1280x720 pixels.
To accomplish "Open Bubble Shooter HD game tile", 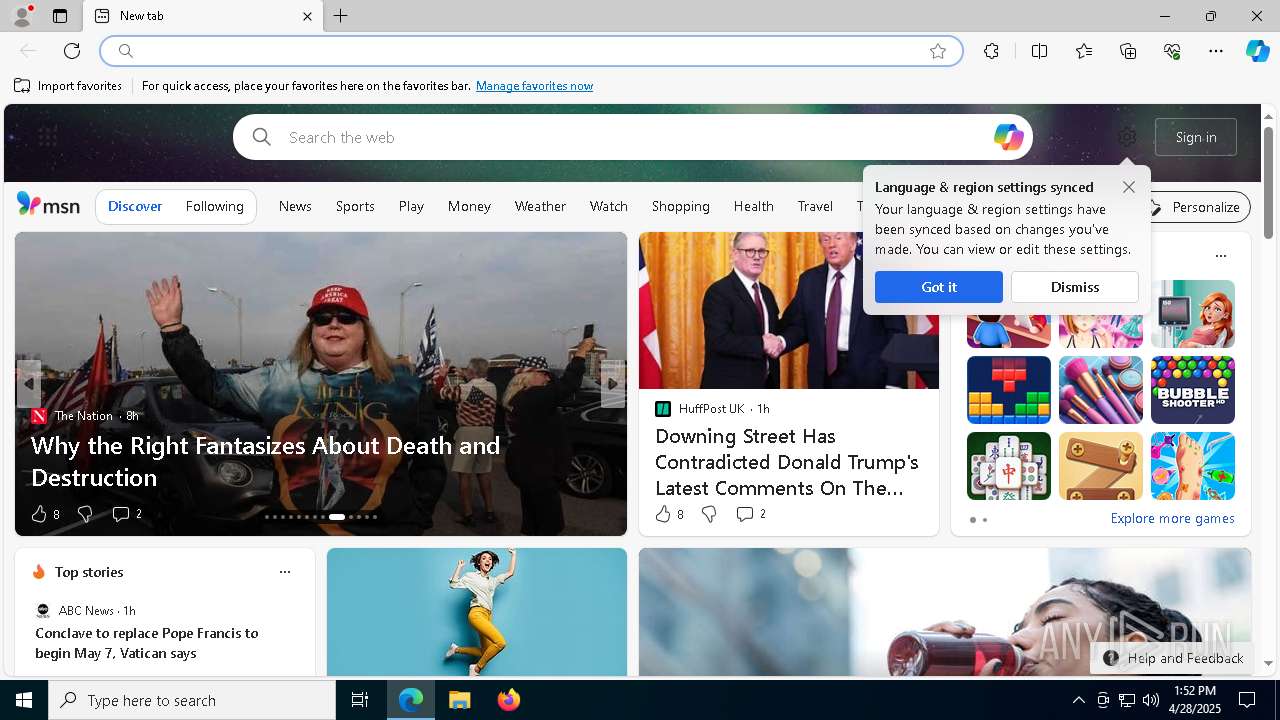I will click(x=1192, y=390).
